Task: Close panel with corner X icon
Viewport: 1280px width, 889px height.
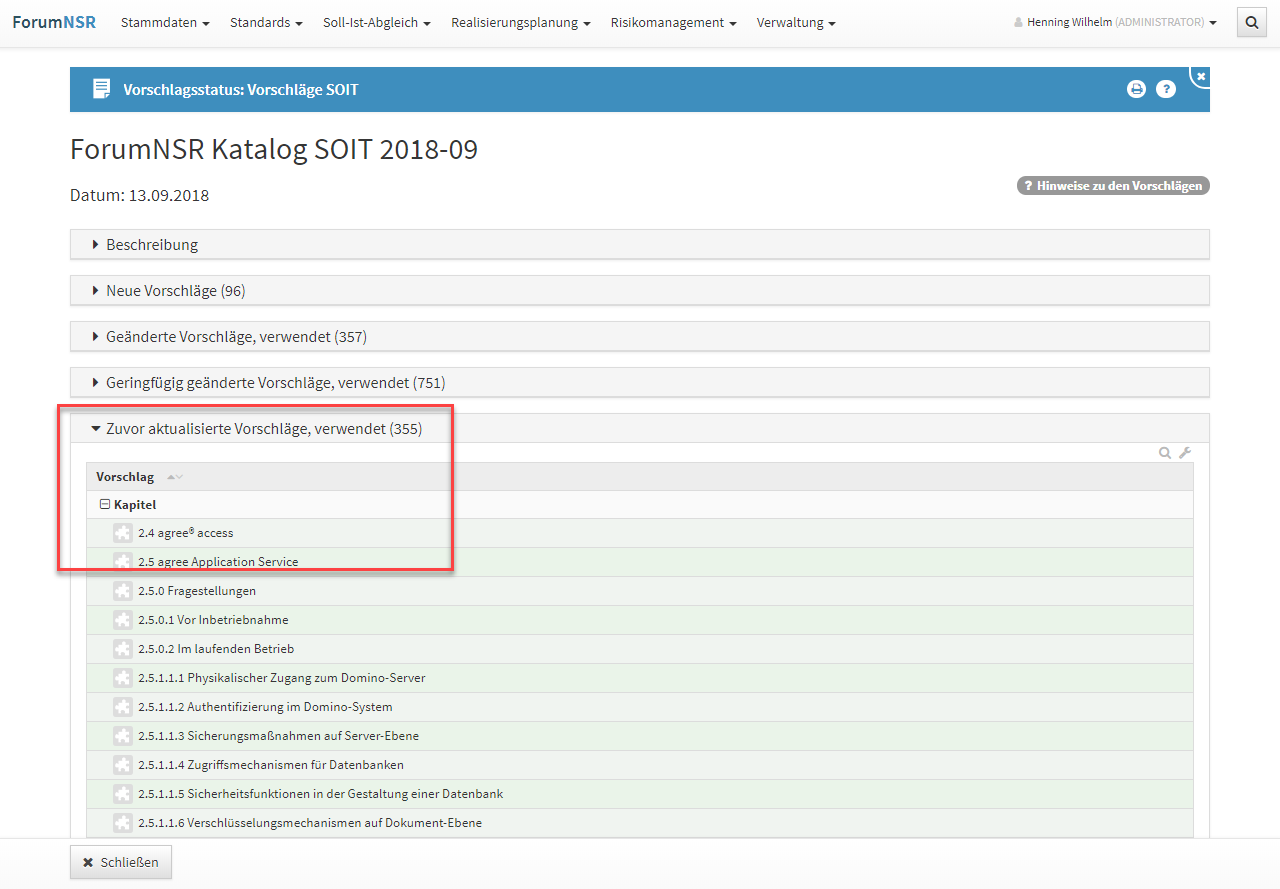Action: tap(1201, 76)
